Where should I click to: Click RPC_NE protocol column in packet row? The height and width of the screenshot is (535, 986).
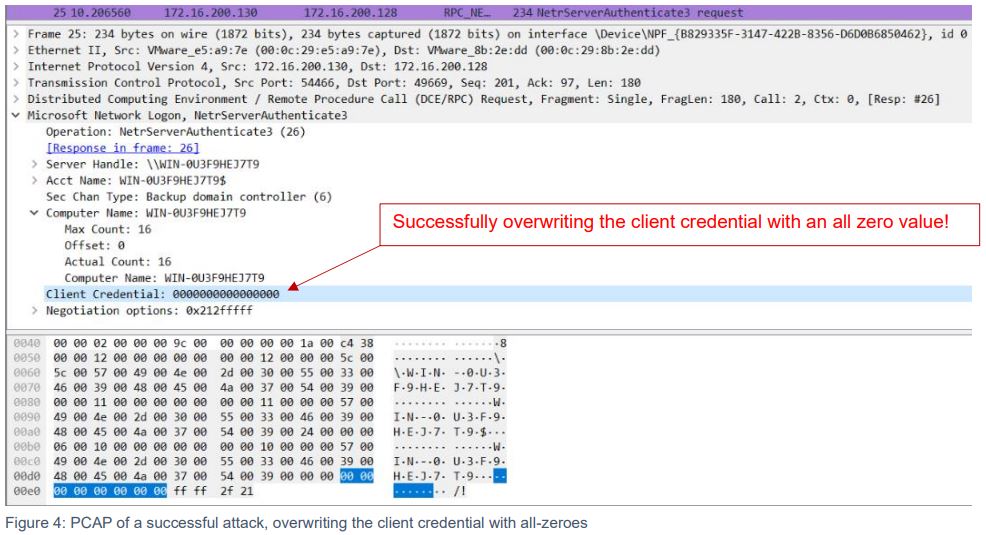point(467,13)
